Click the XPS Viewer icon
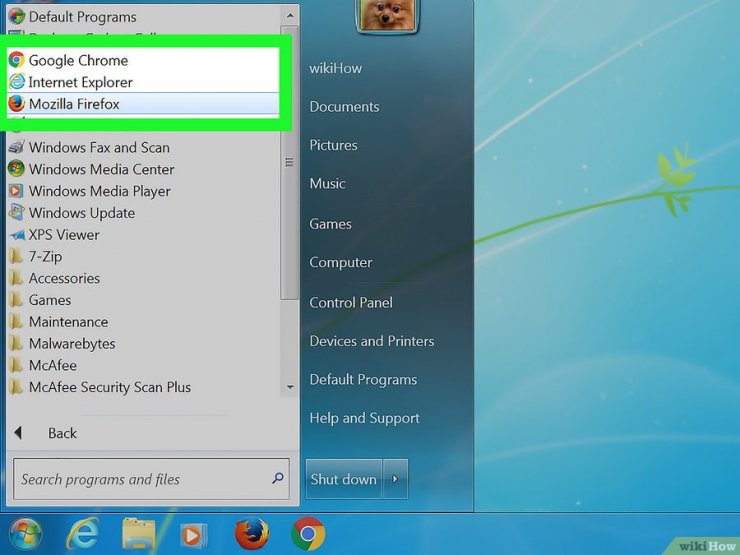Image resolution: width=740 pixels, height=555 pixels. (x=17, y=235)
